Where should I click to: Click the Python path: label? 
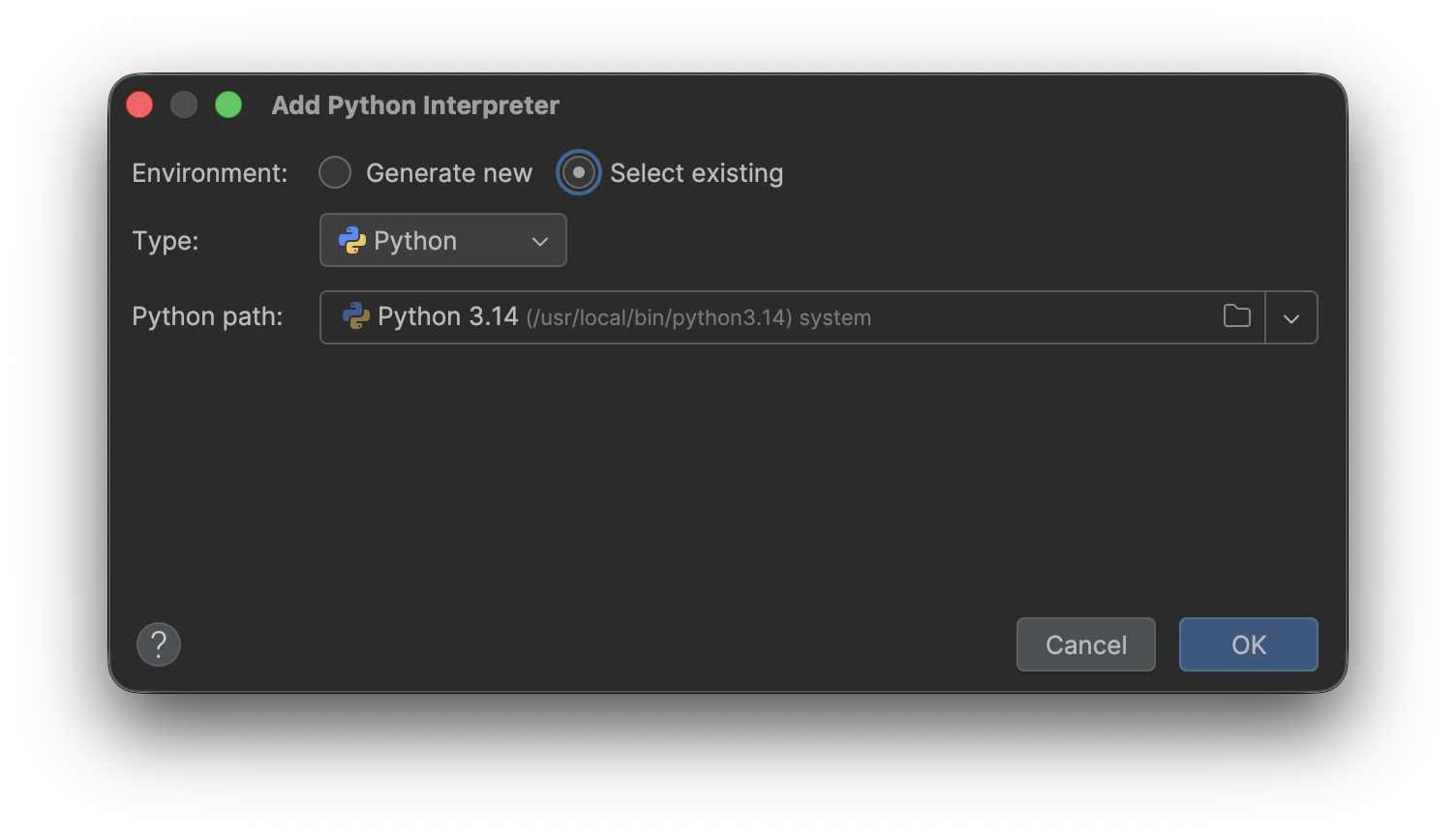pyautogui.click(x=207, y=316)
